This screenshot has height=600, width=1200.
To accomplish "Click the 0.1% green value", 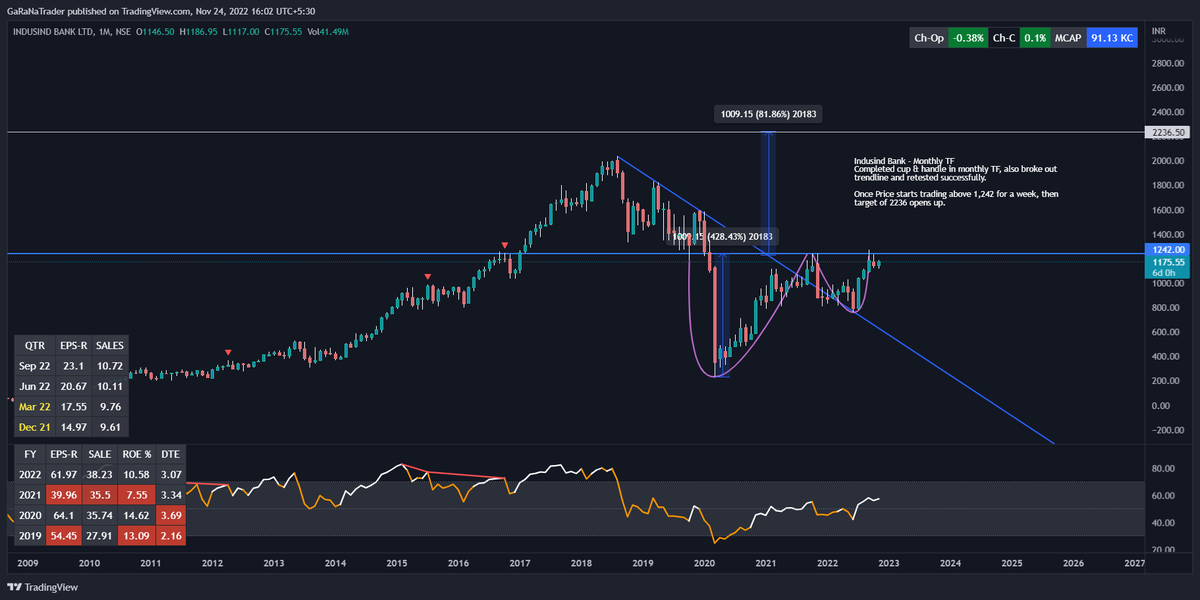I will (x=1035, y=38).
